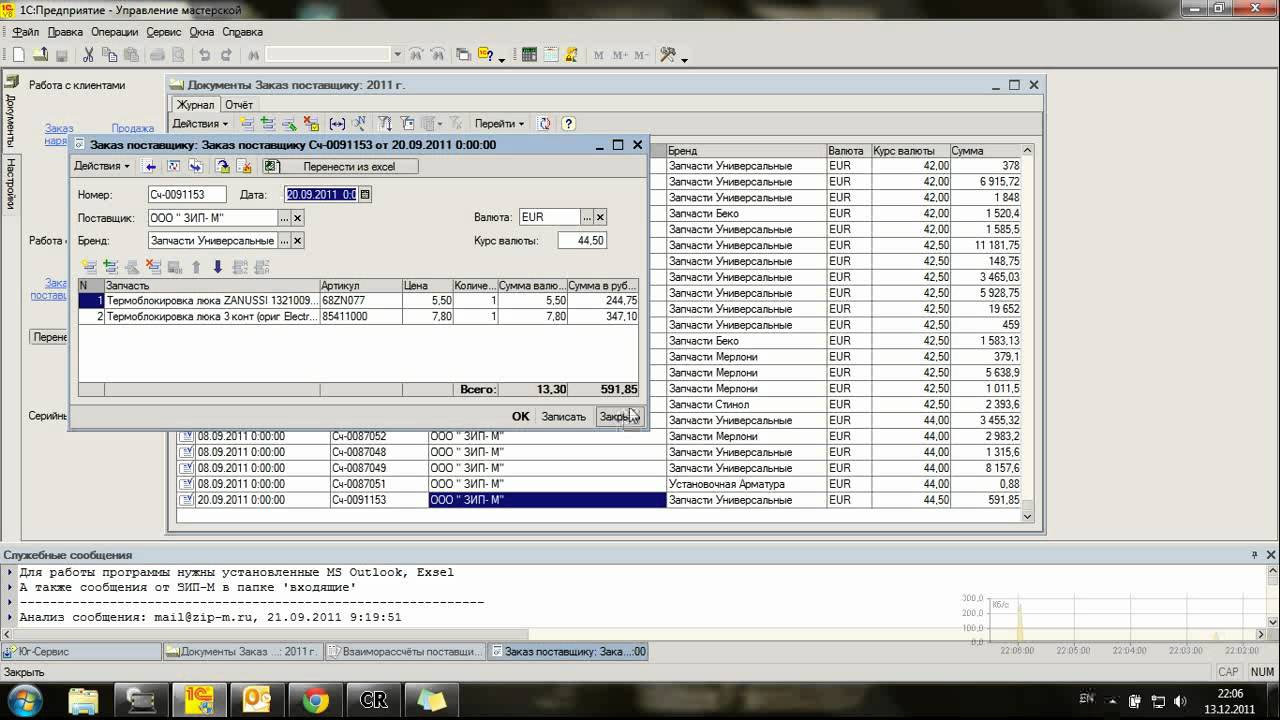Open the Правка menu
Screen dimensions: 1280x720
65,32
